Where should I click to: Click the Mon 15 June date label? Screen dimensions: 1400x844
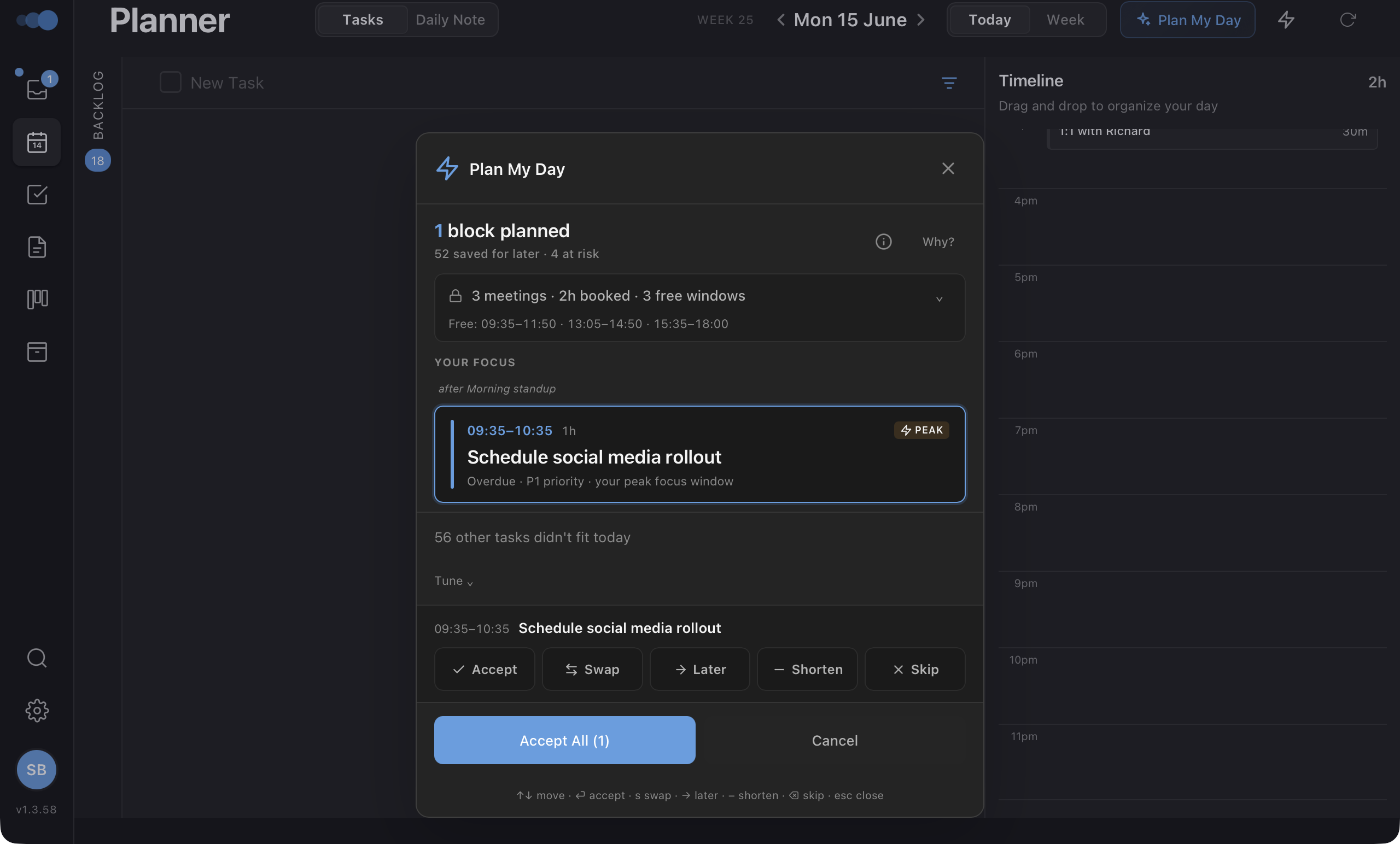tap(850, 20)
